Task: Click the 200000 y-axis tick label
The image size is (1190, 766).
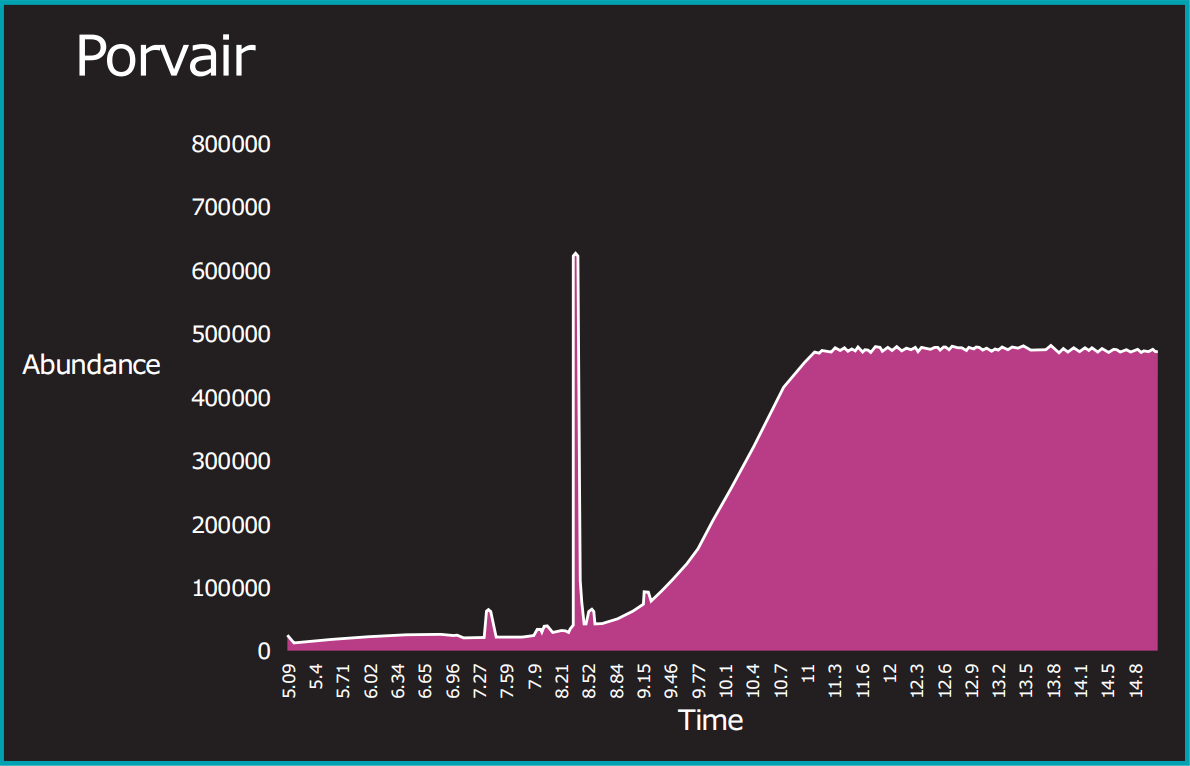Action: [231, 524]
